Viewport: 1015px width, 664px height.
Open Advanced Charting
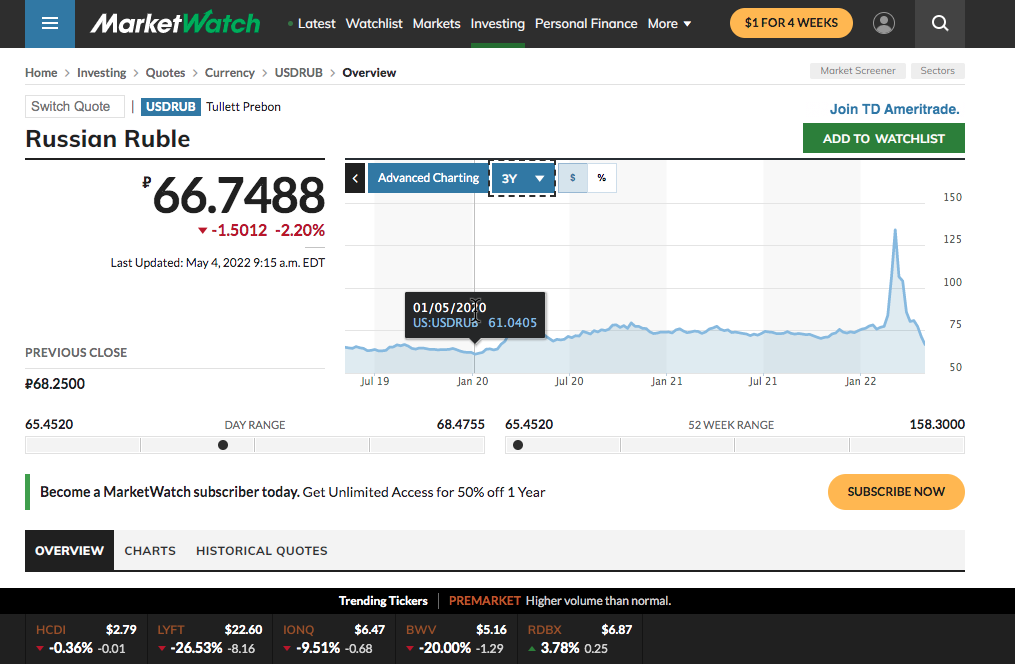[x=429, y=178]
